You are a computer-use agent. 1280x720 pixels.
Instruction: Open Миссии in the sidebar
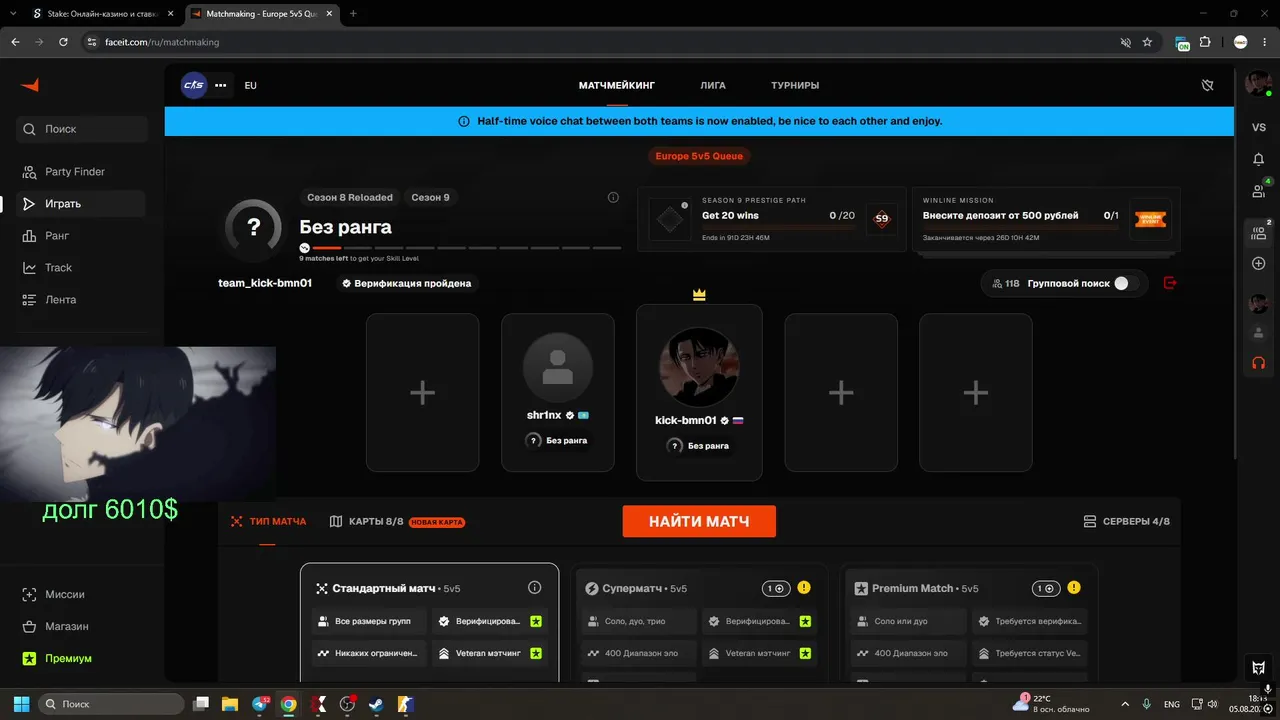point(82,594)
